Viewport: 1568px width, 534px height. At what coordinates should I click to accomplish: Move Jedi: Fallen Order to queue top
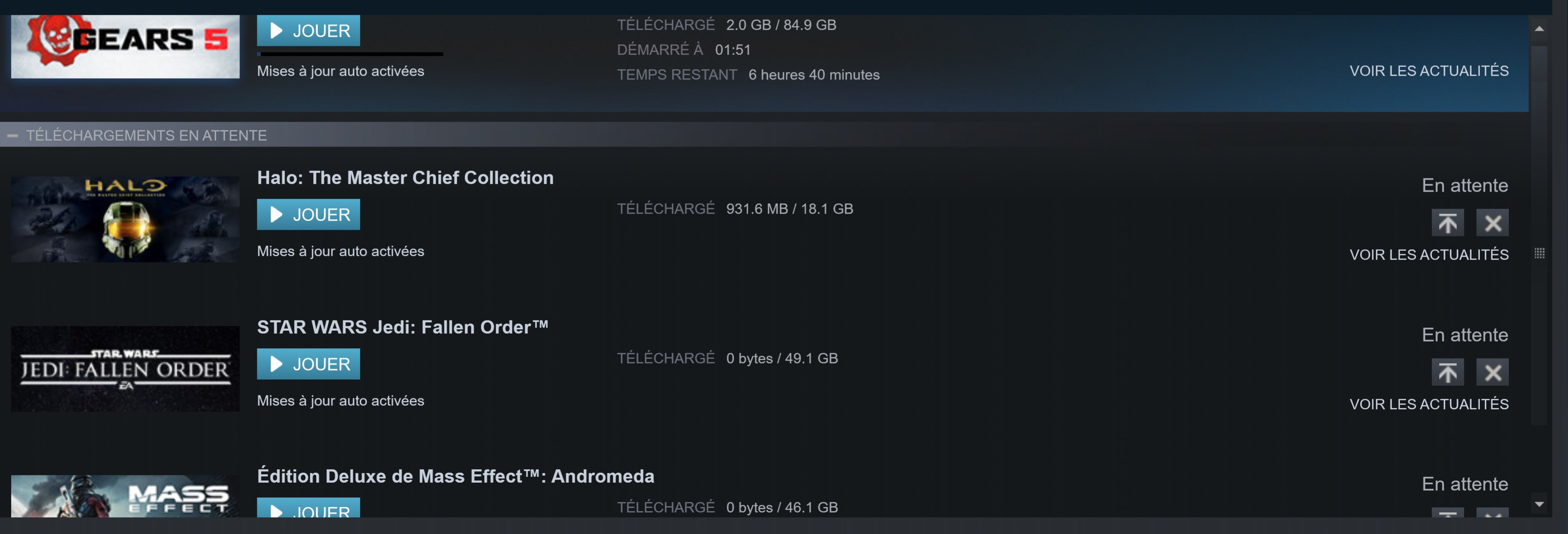[1447, 372]
